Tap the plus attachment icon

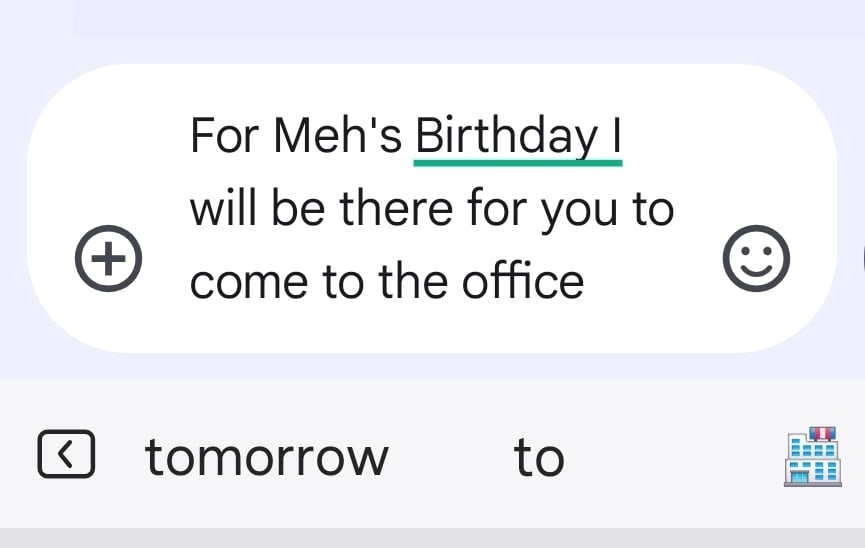tap(109, 259)
